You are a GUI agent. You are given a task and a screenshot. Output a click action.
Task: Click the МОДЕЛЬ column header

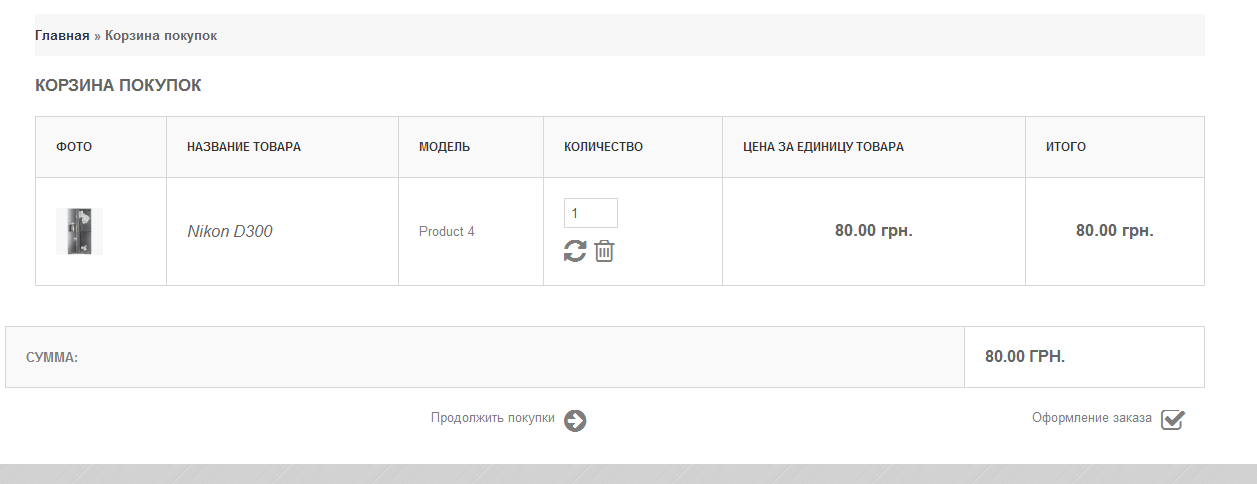[444, 147]
